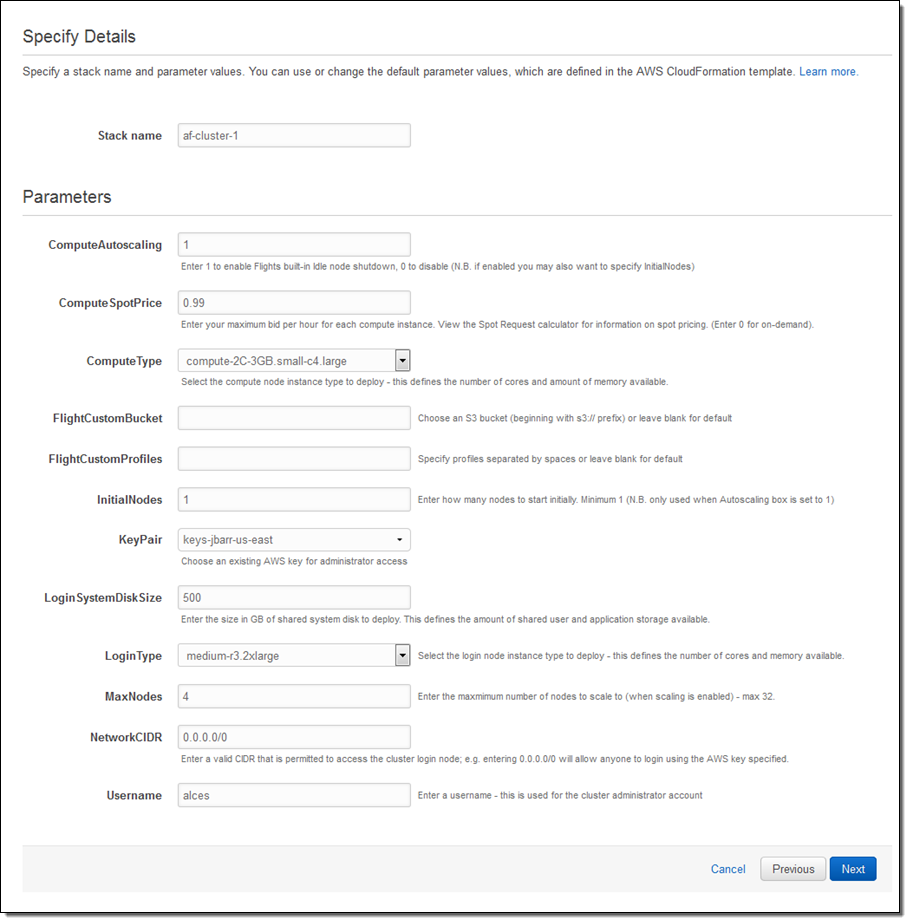This screenshot has width=910, height=923.
Task: Proceed with the Next button
Action: (853, 869)
